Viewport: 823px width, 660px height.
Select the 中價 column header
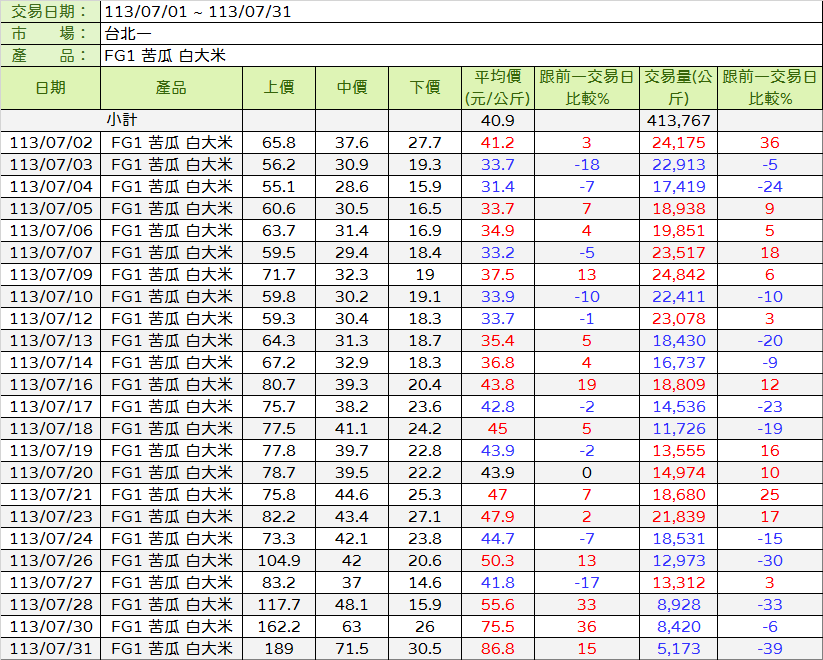tap(352, 88)
